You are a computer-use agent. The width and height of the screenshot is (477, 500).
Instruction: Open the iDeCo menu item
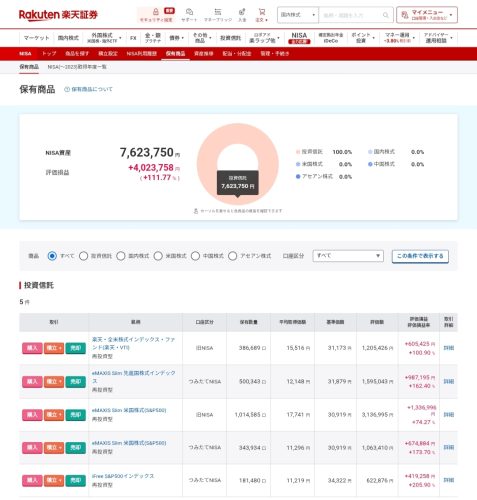[330, 38]
